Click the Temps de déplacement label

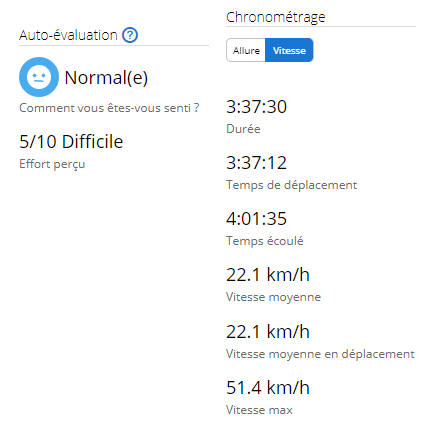(x=292, y=185)
